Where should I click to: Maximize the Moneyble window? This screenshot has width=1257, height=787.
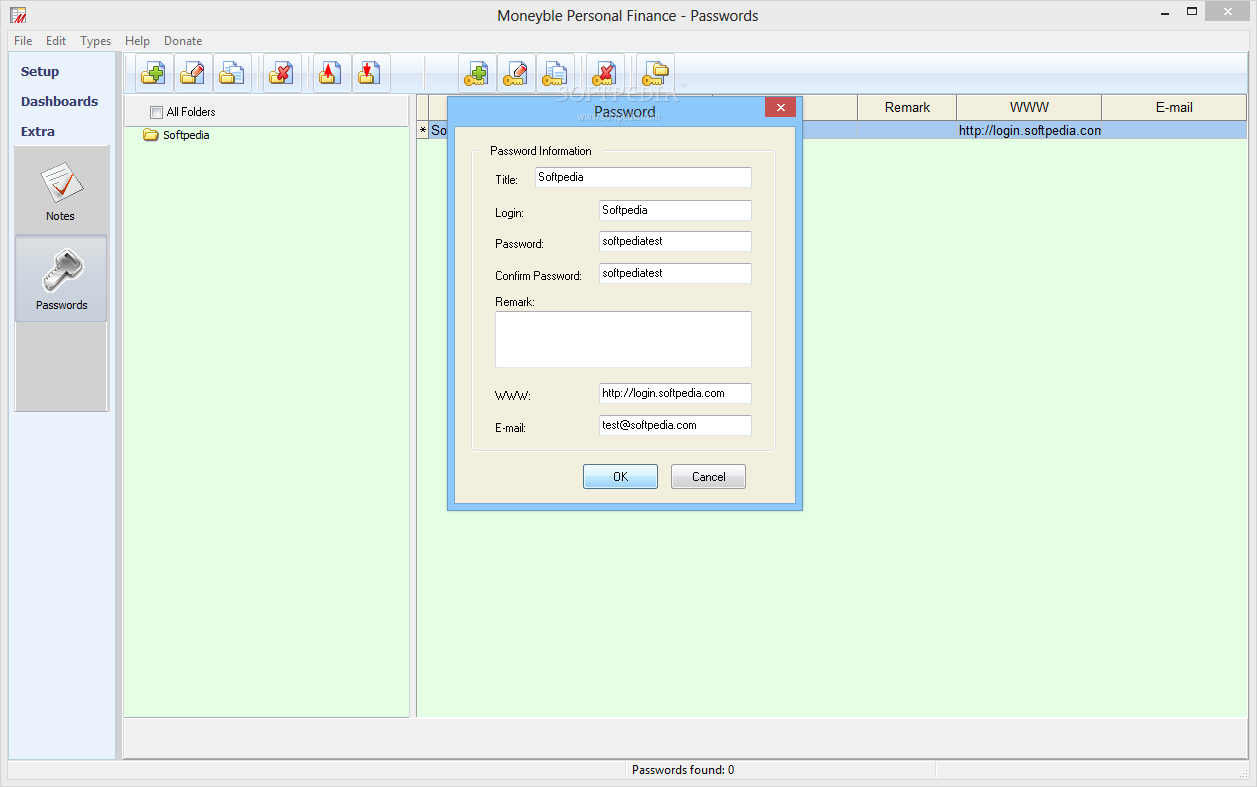pyautogui.click(x=1192, y=12)
